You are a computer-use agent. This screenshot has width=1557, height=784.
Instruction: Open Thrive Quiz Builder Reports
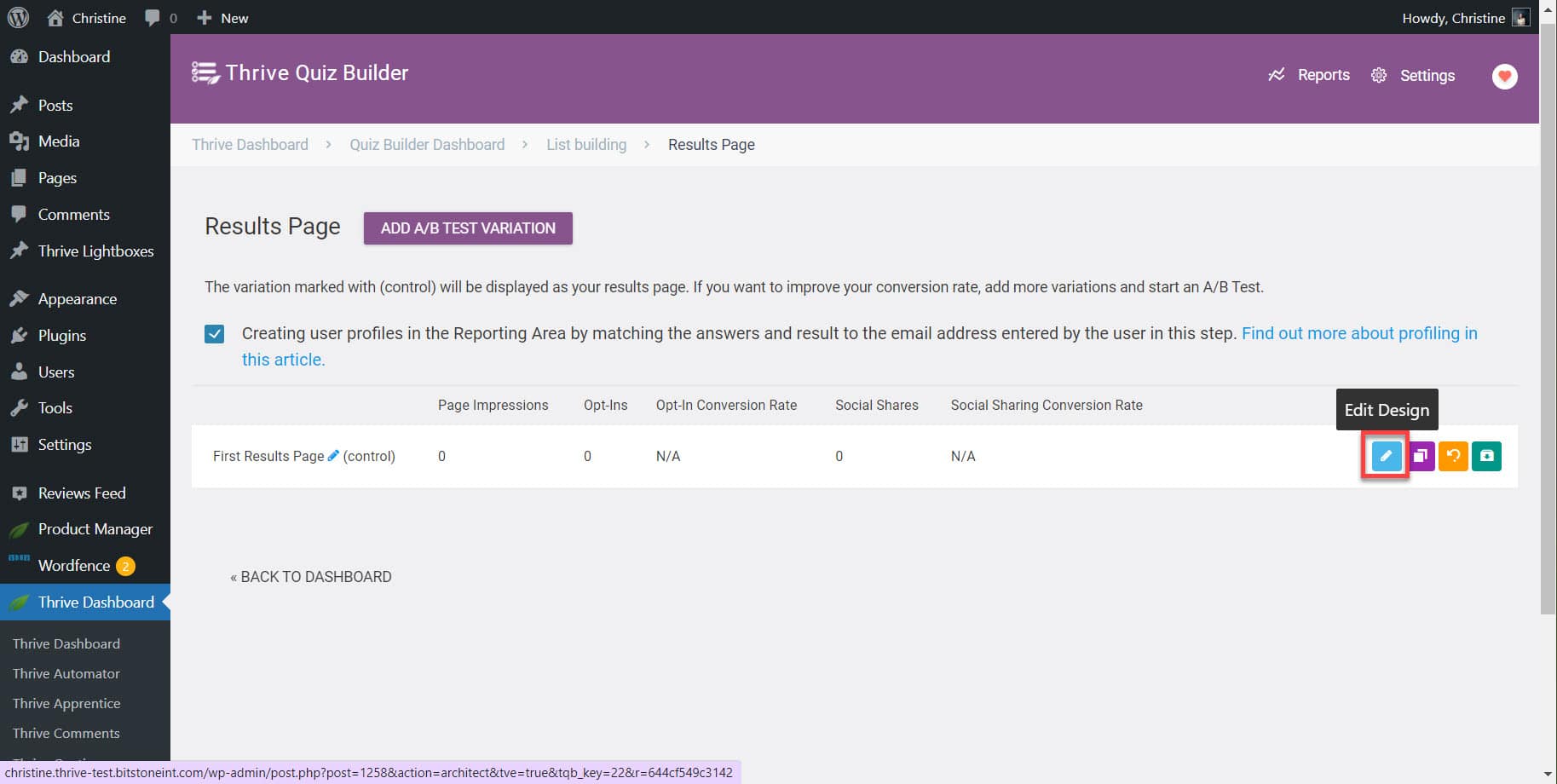1310,75
